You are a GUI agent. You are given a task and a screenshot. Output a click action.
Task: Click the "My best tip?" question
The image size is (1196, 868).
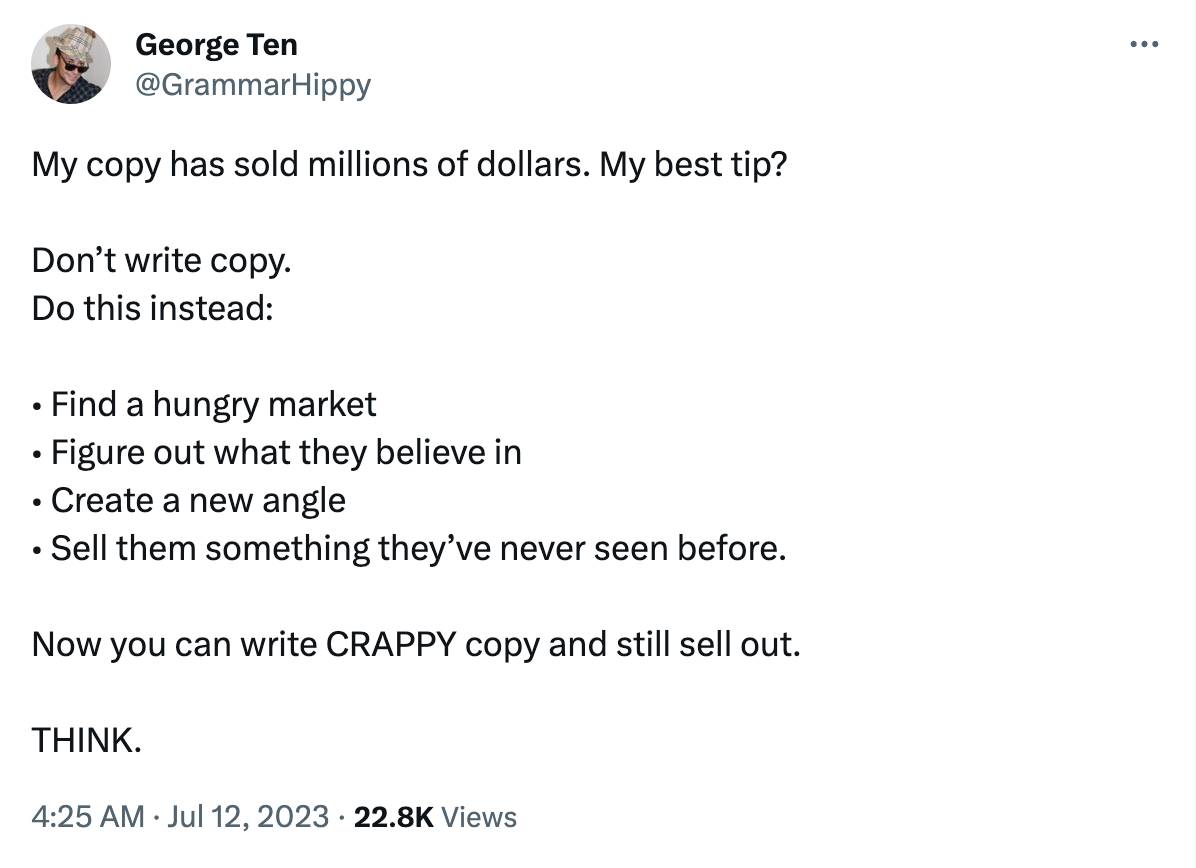pyautogui.click(x=693, y=164)
